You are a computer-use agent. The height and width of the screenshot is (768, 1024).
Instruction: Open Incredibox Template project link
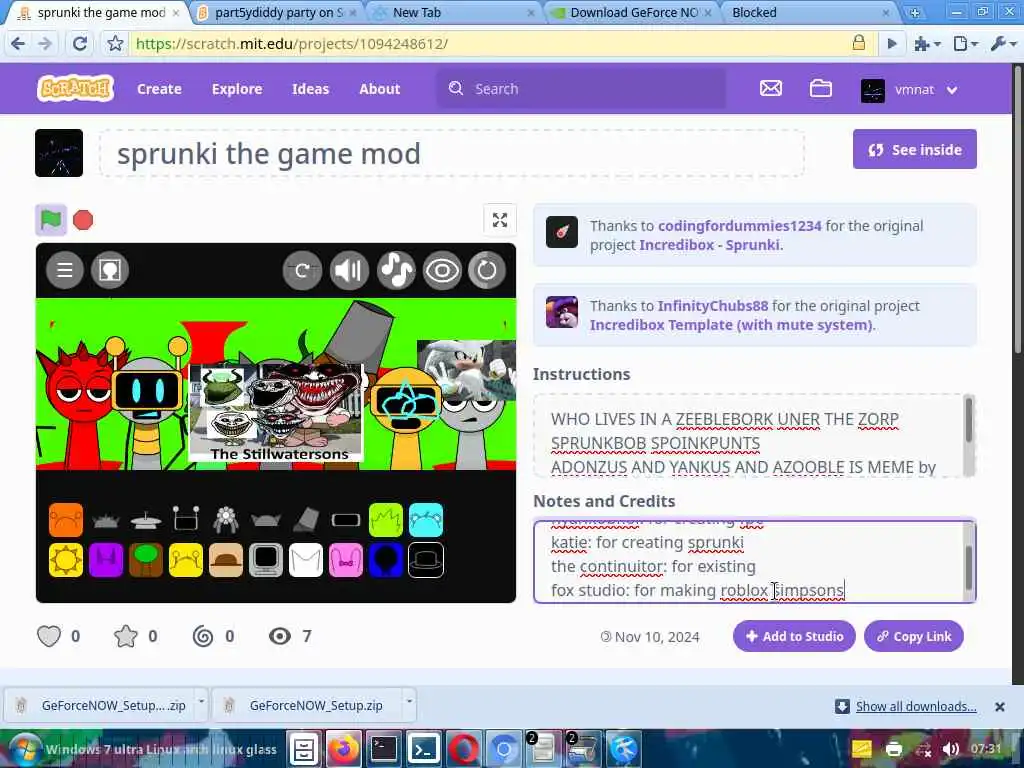click(731, 325)
